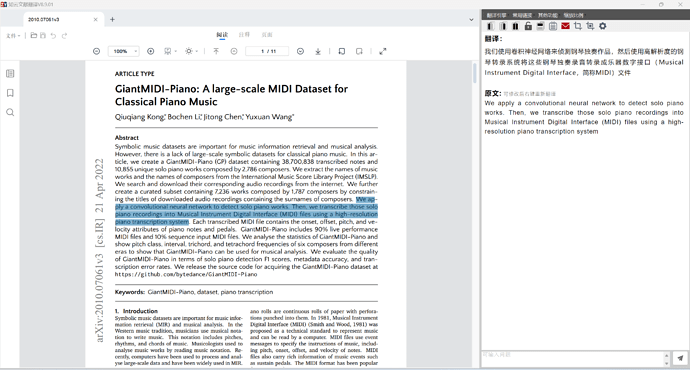
Task: Switch to the 注释 tab
Action: coord(244,35)
